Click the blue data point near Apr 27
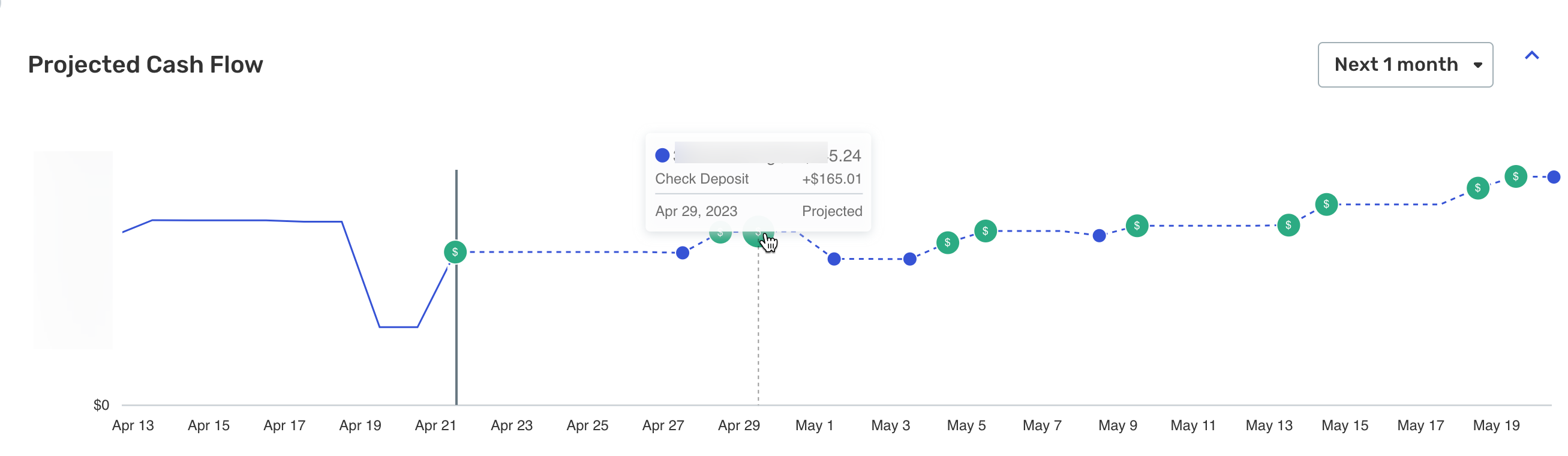The image size is (1568, 456). click(683, 253)
